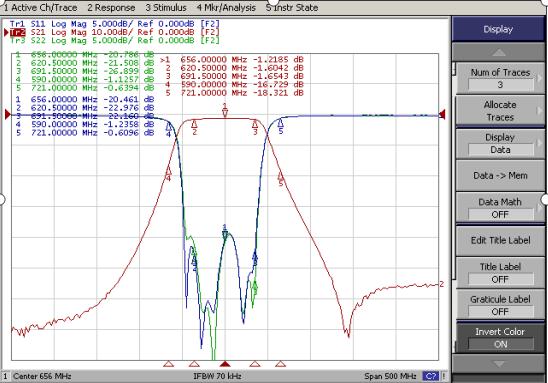548x383 pixels.
Task: Toggle Title Label OFF softkey
Action: point(500,273)
